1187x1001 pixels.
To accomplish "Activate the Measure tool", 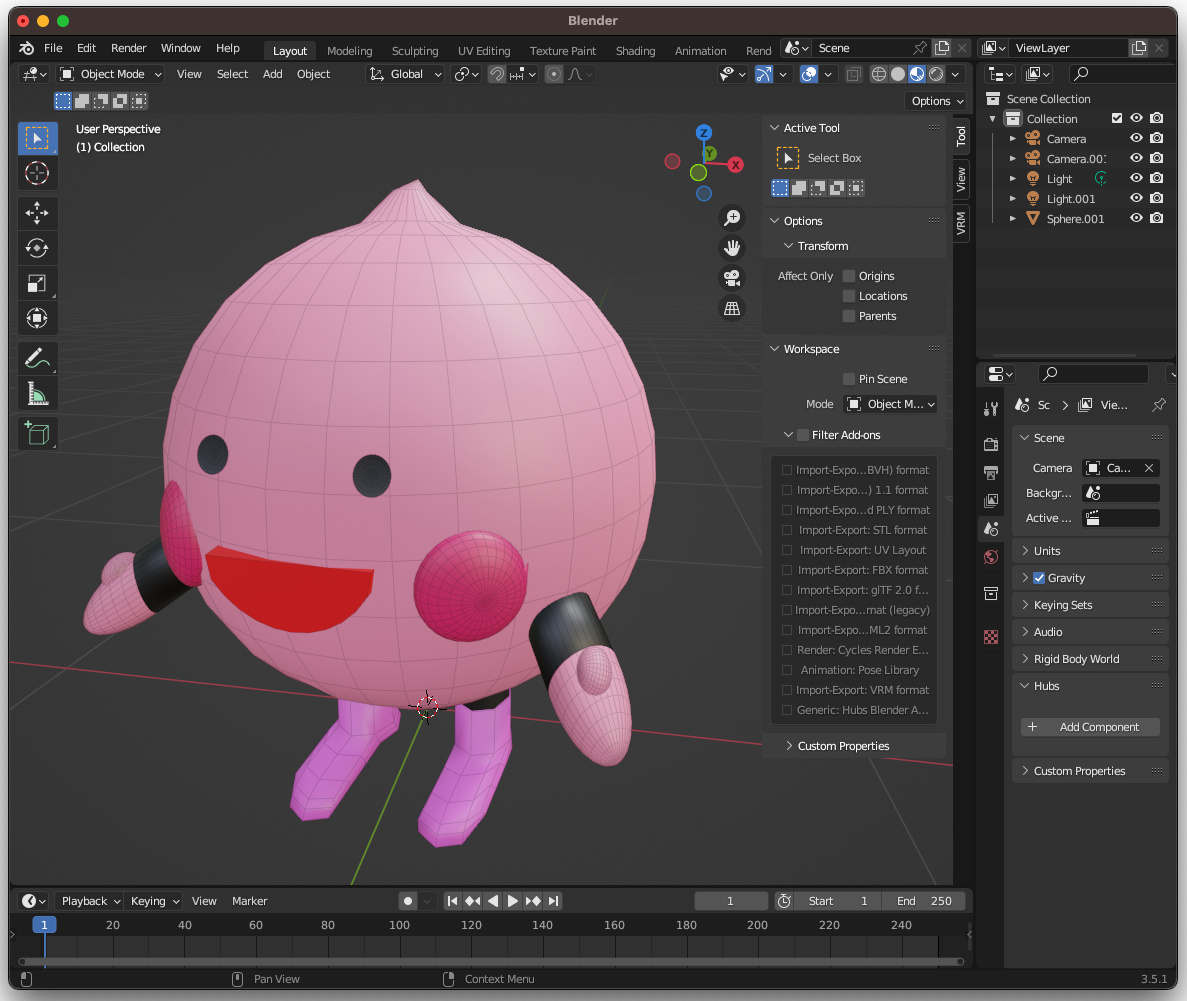I will click(37, 394).
